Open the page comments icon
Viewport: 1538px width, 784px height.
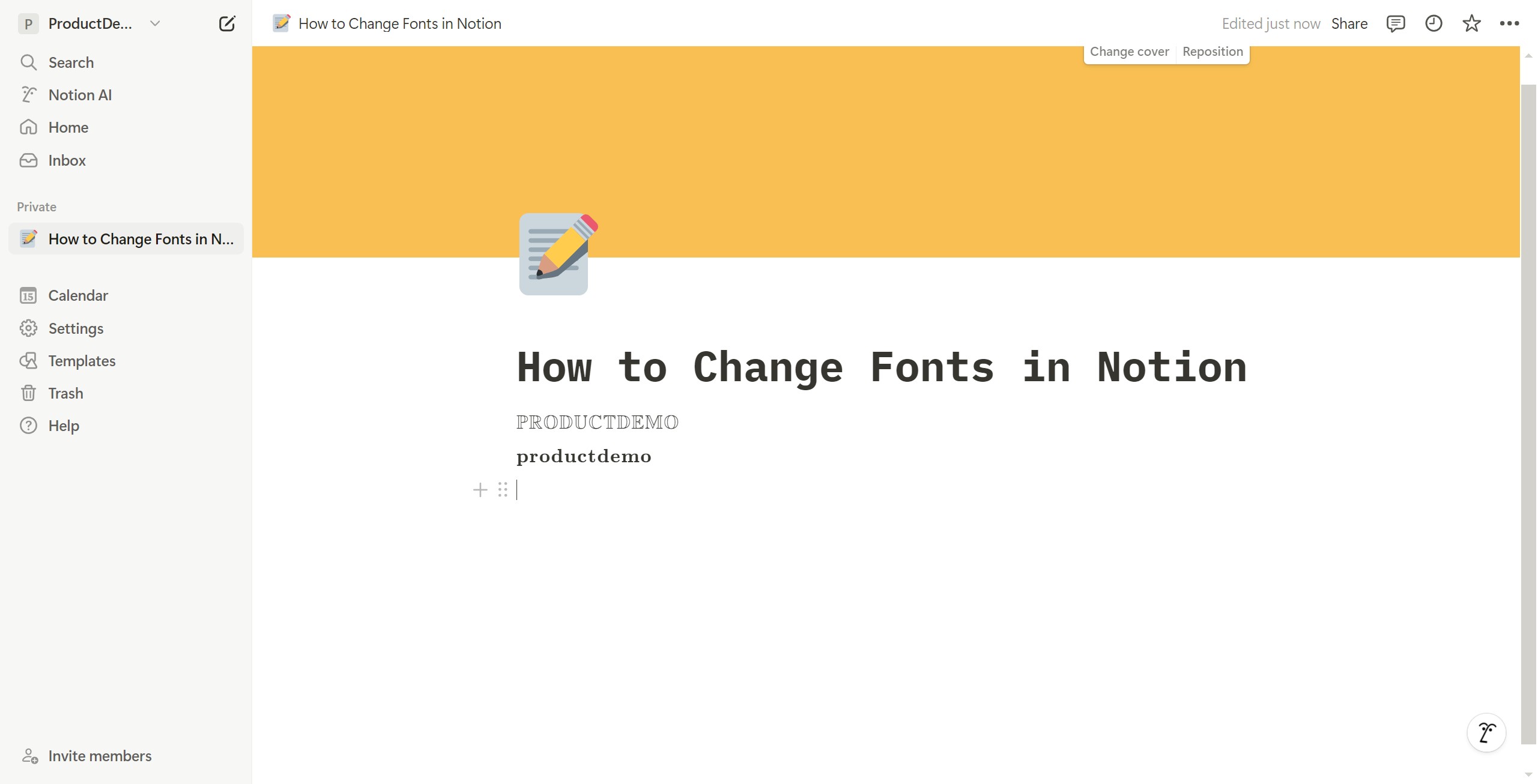click(x=1395, y=23)
